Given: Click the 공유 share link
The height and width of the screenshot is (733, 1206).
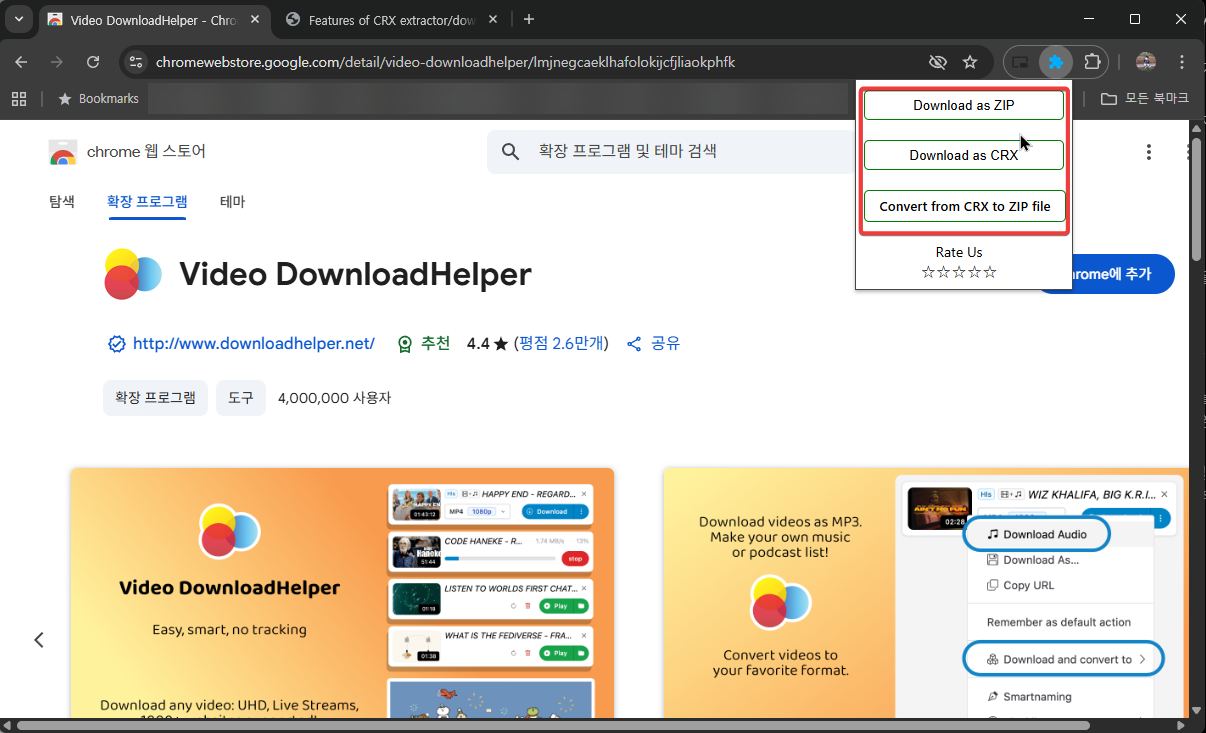Looking at the screenshot, I should (653, 343).
